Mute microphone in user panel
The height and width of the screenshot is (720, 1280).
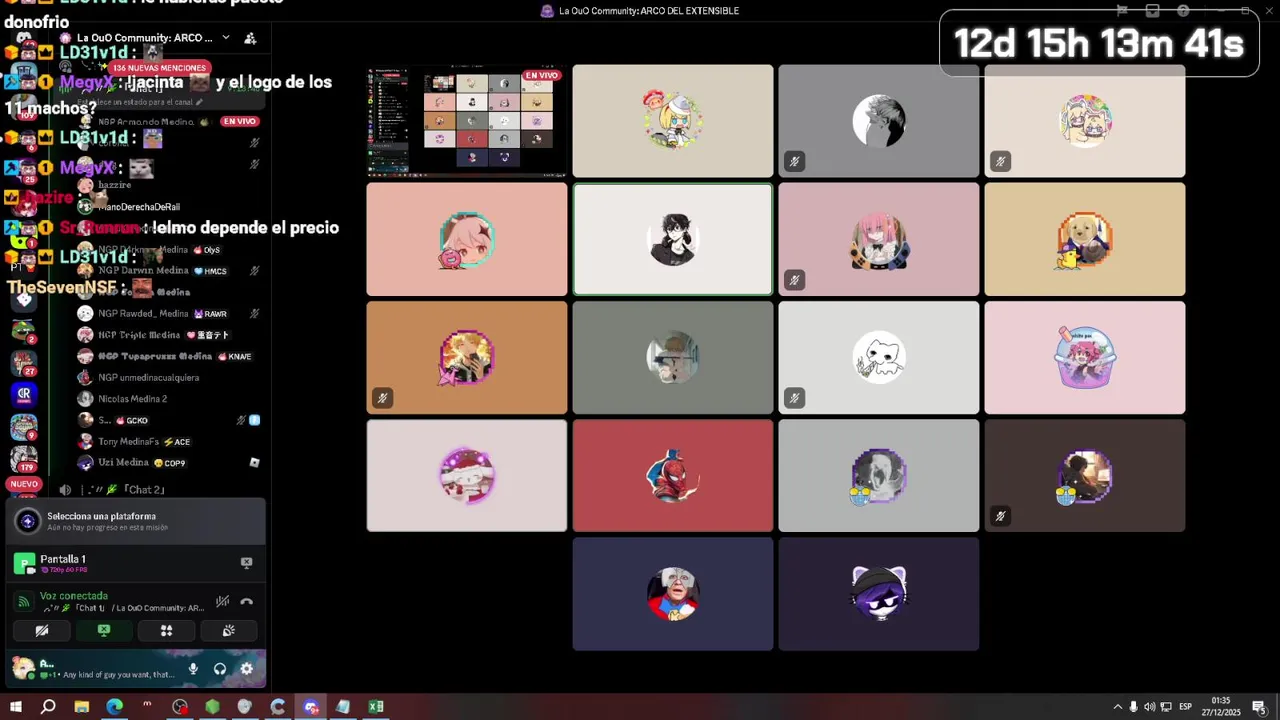193,669
